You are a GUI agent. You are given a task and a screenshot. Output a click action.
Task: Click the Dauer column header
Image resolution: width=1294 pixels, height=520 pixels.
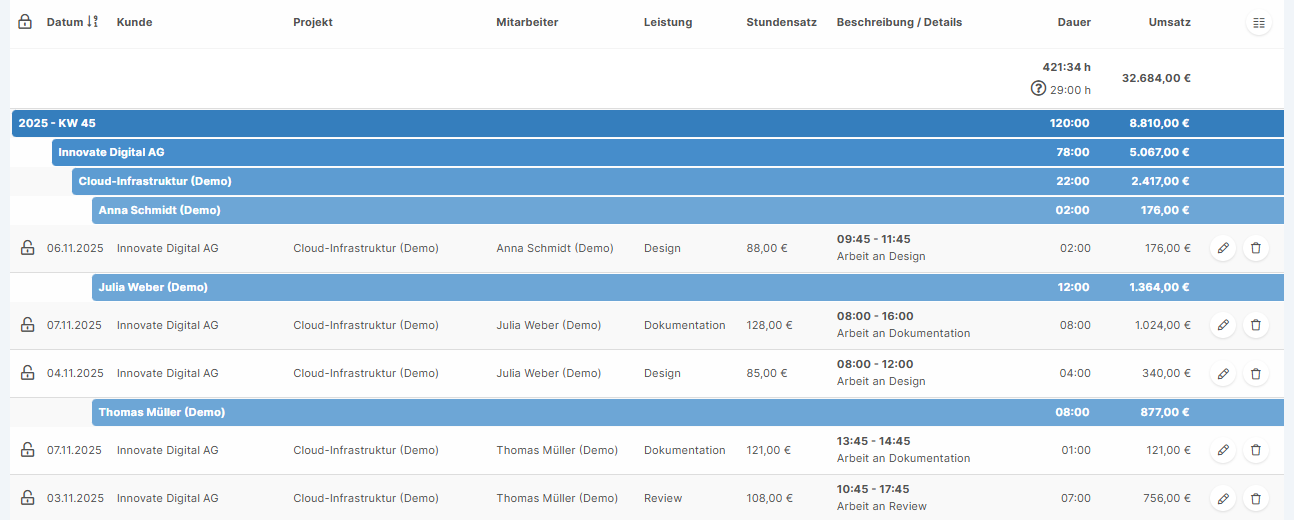(x=1074, y=22)
